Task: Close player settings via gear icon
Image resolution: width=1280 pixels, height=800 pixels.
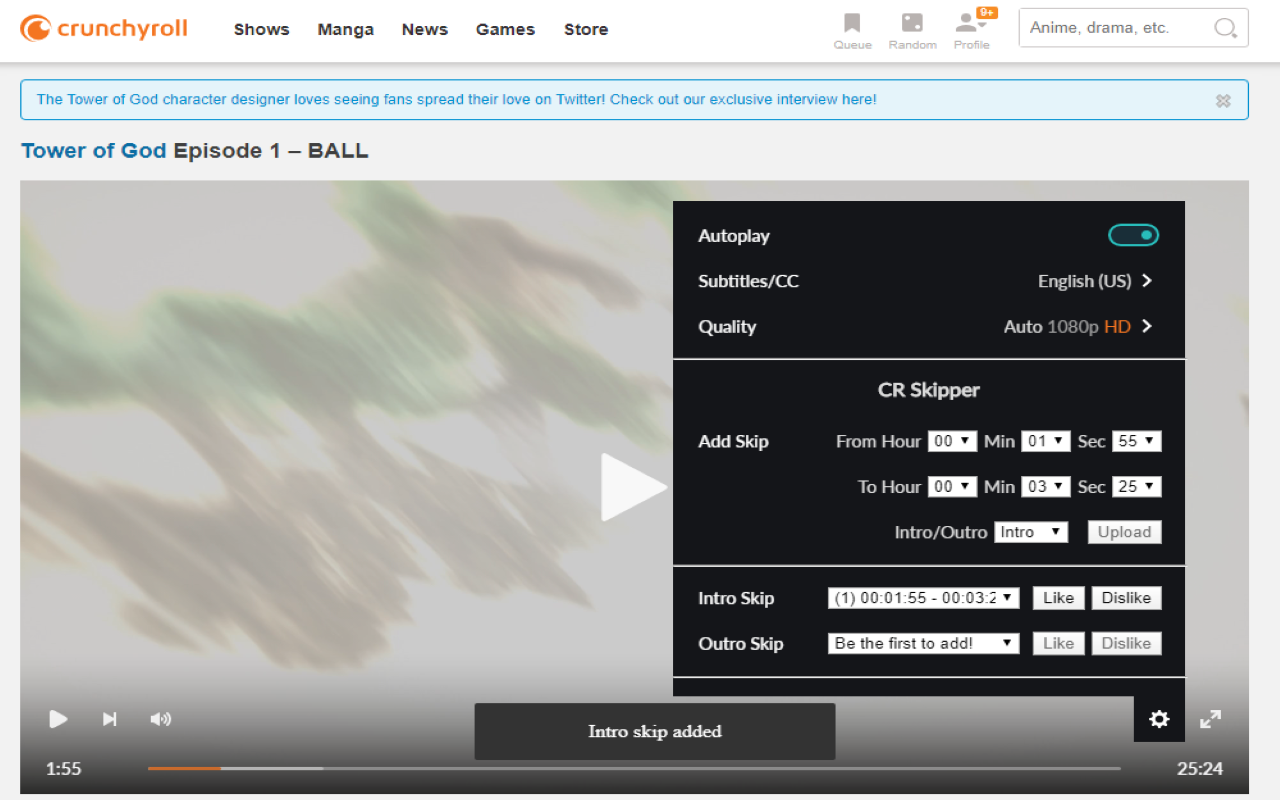Action: tap(1159, 718)
